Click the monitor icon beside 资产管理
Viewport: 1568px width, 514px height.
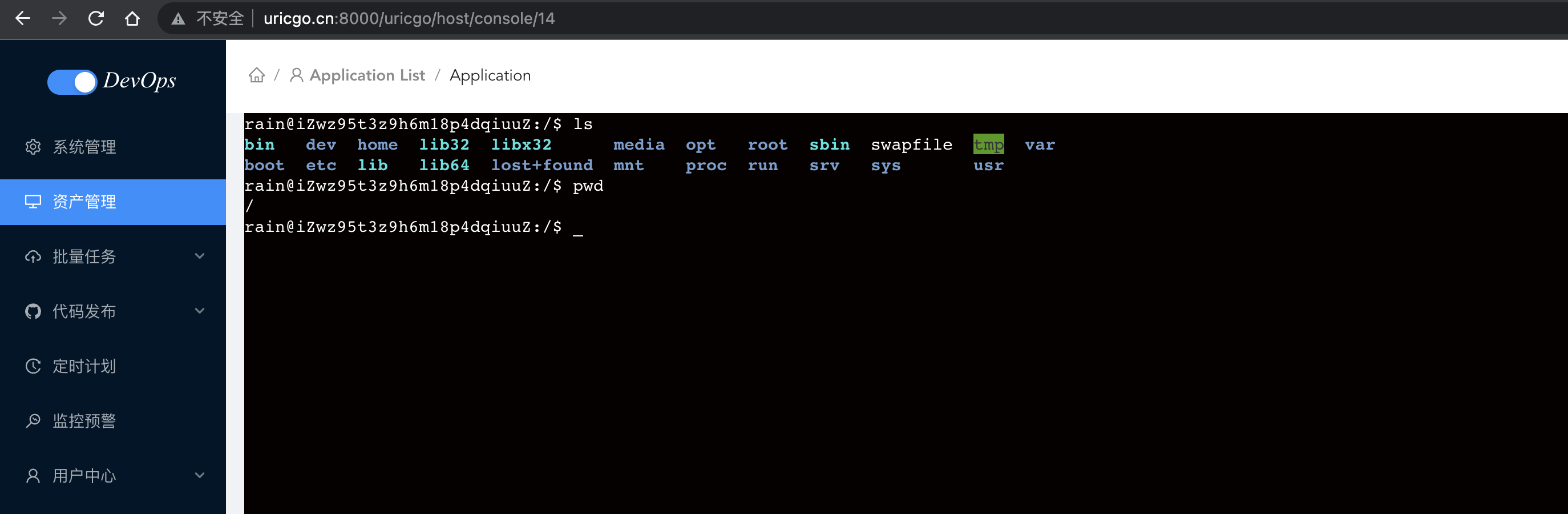[33, 202]
